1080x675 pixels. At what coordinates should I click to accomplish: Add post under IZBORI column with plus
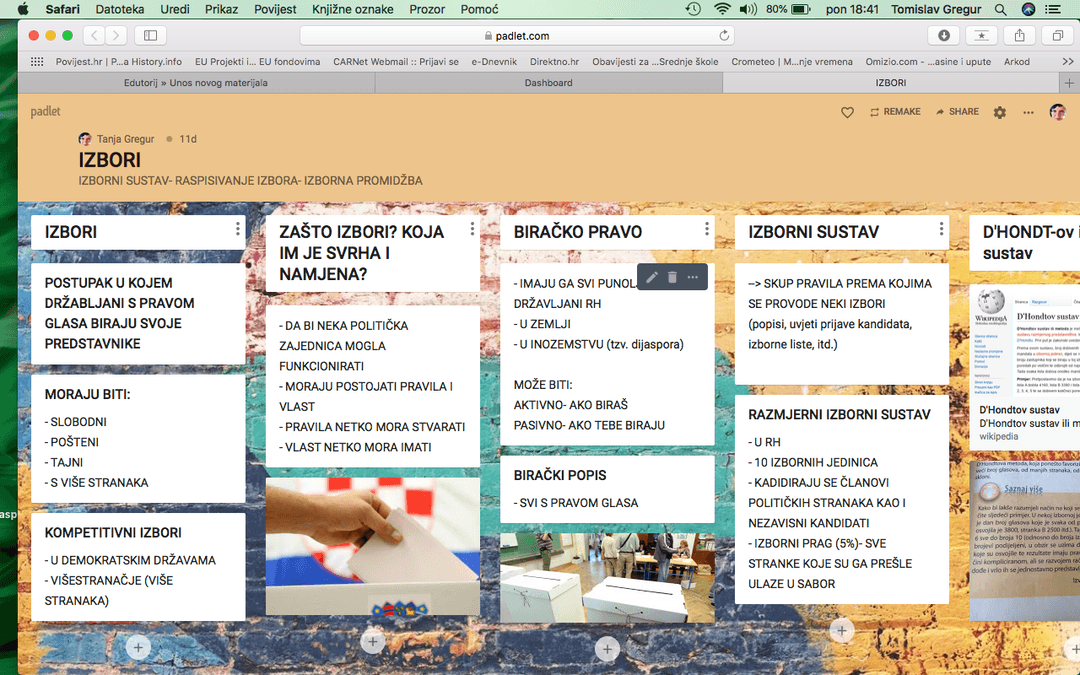coord(138,648)
